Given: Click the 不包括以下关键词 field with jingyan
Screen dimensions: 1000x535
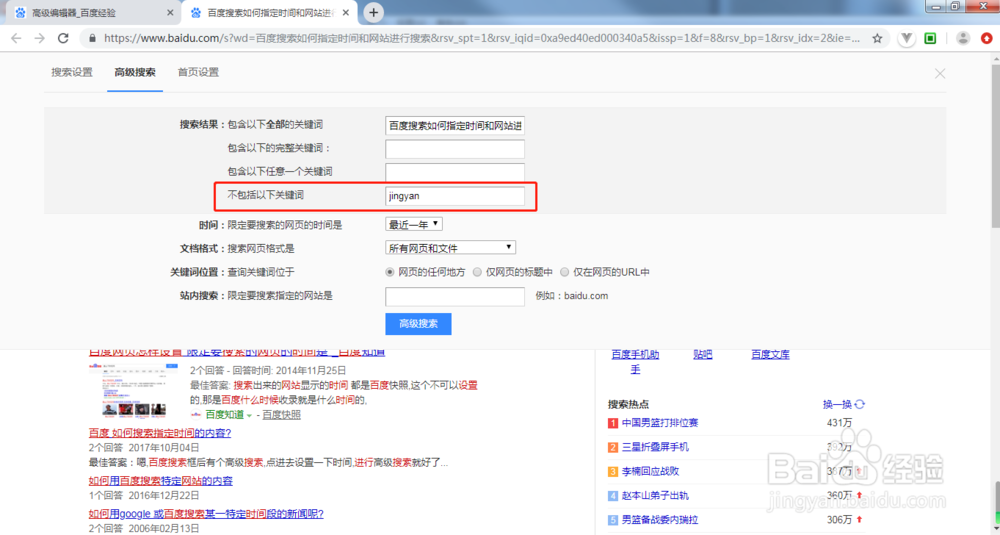Looking at the screenshot, I should (x=455, y=196).
